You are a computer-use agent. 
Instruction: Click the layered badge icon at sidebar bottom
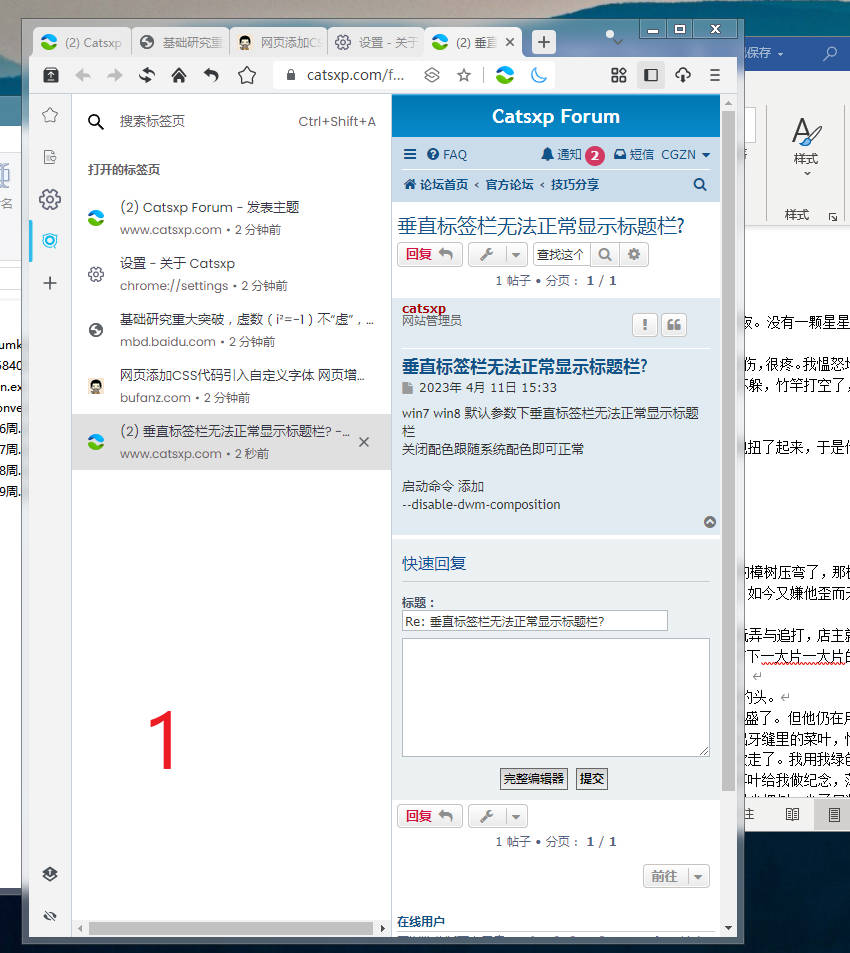click(x=50, y=874)
